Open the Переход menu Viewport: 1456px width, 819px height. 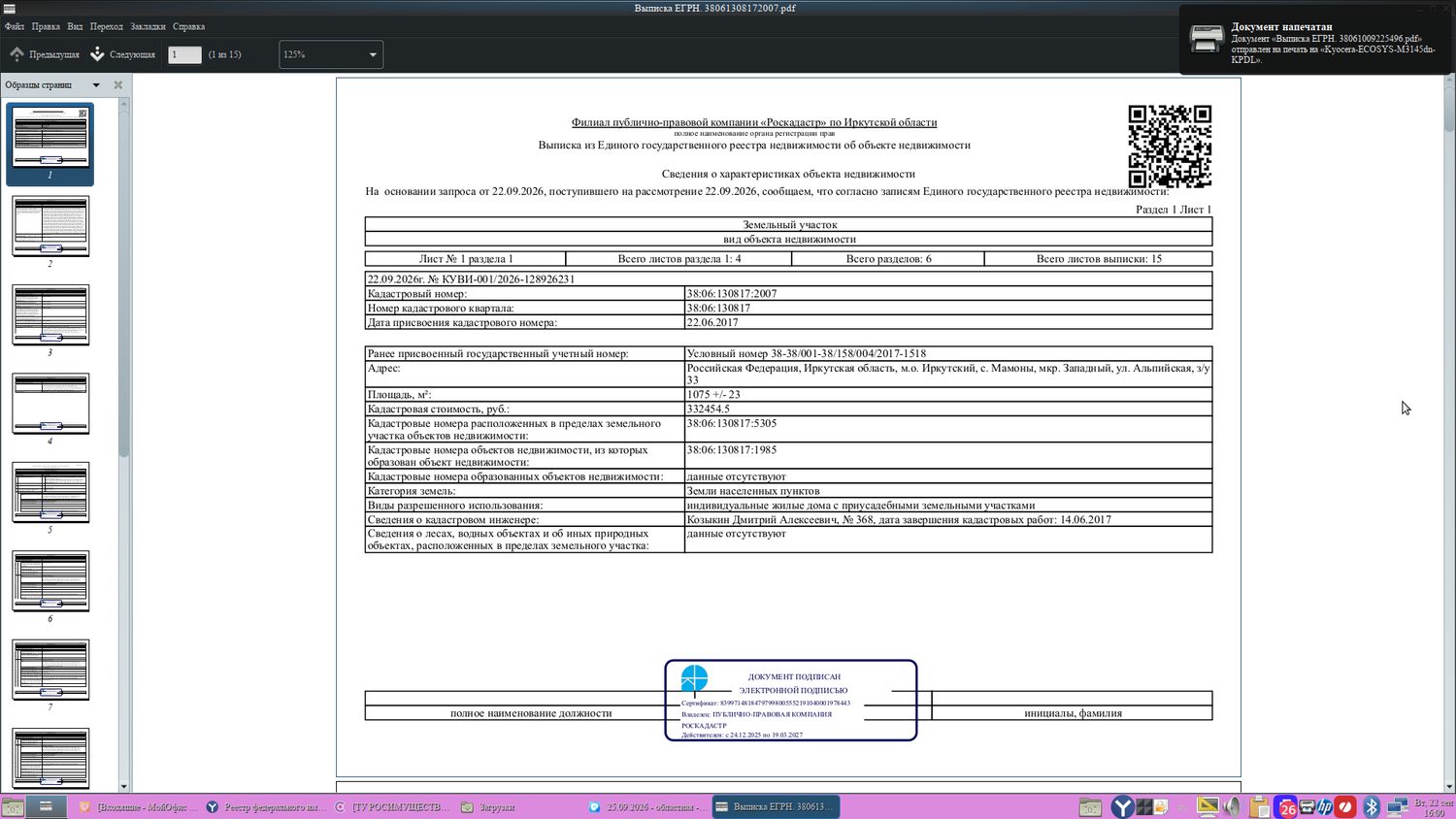(107, 26)
